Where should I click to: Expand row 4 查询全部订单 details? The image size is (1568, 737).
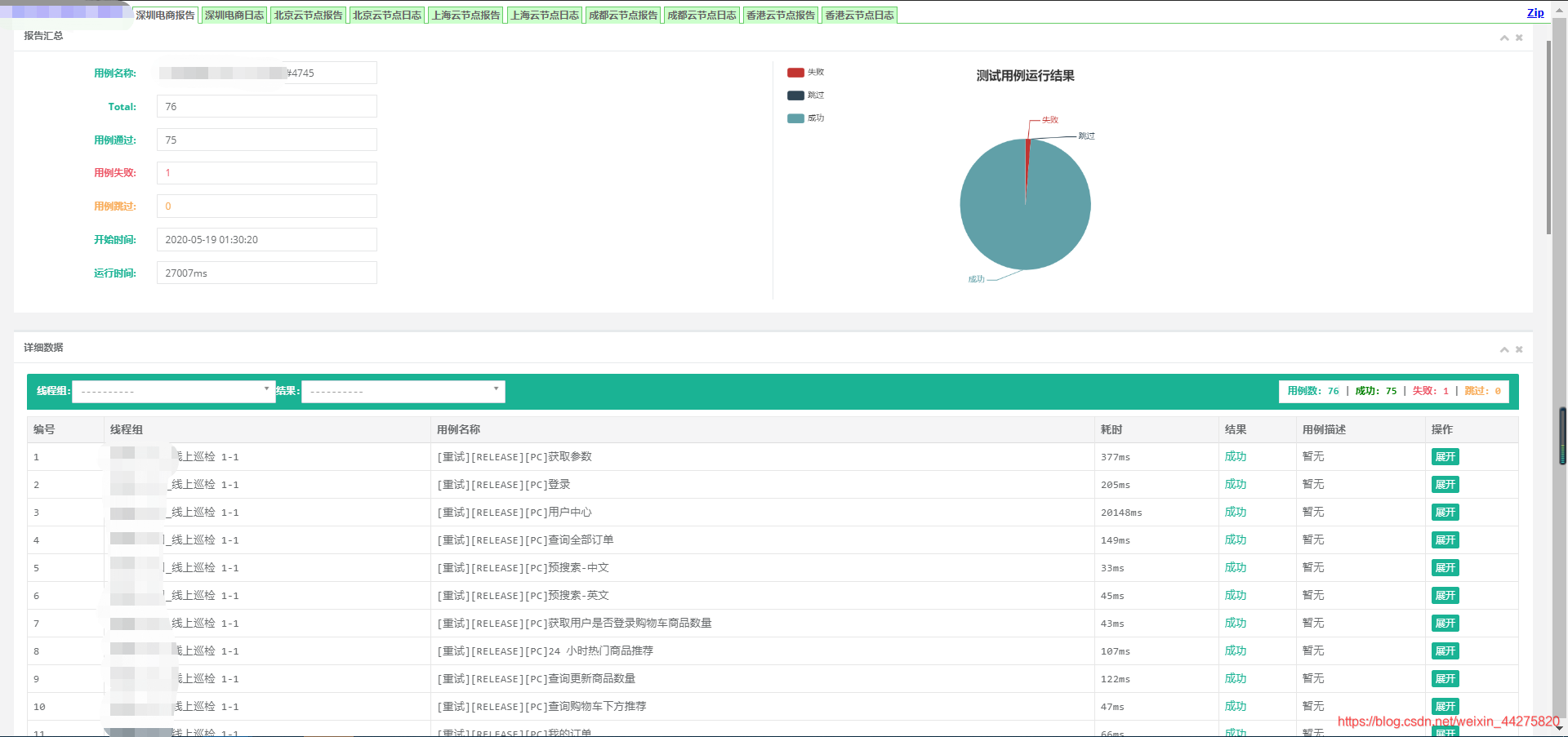(1445, 540)
